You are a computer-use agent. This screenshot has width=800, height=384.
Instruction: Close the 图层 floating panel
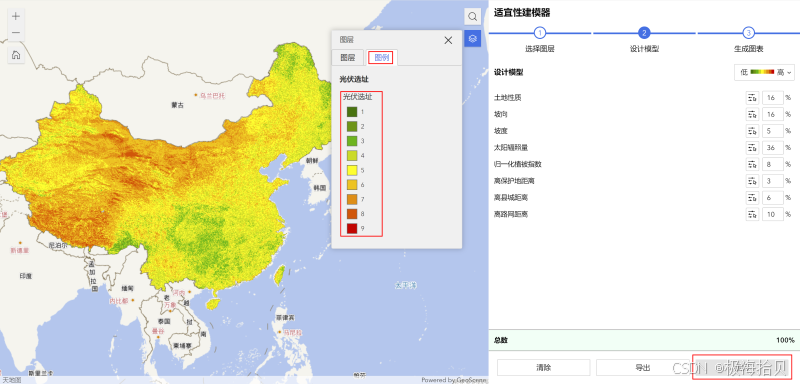(448, 40)
